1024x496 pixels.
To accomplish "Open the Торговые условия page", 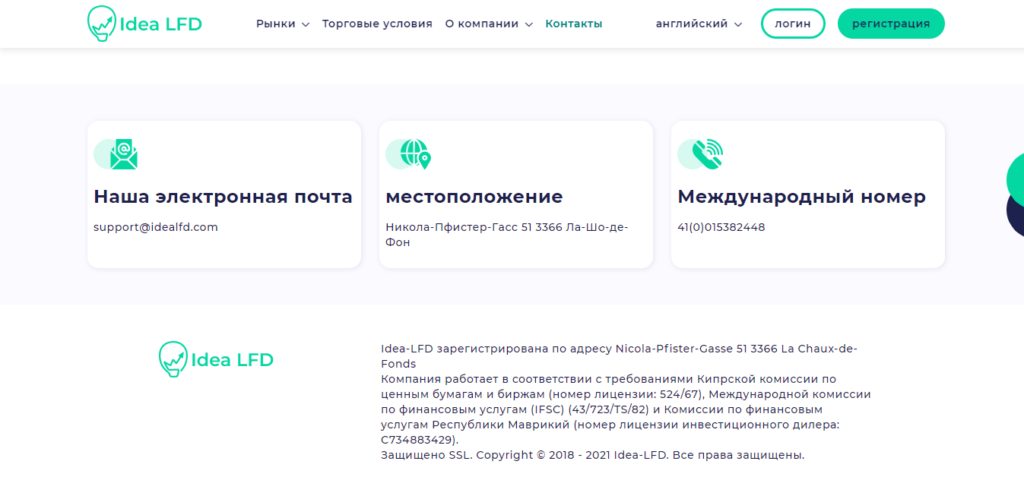I will tap(377, 24).
